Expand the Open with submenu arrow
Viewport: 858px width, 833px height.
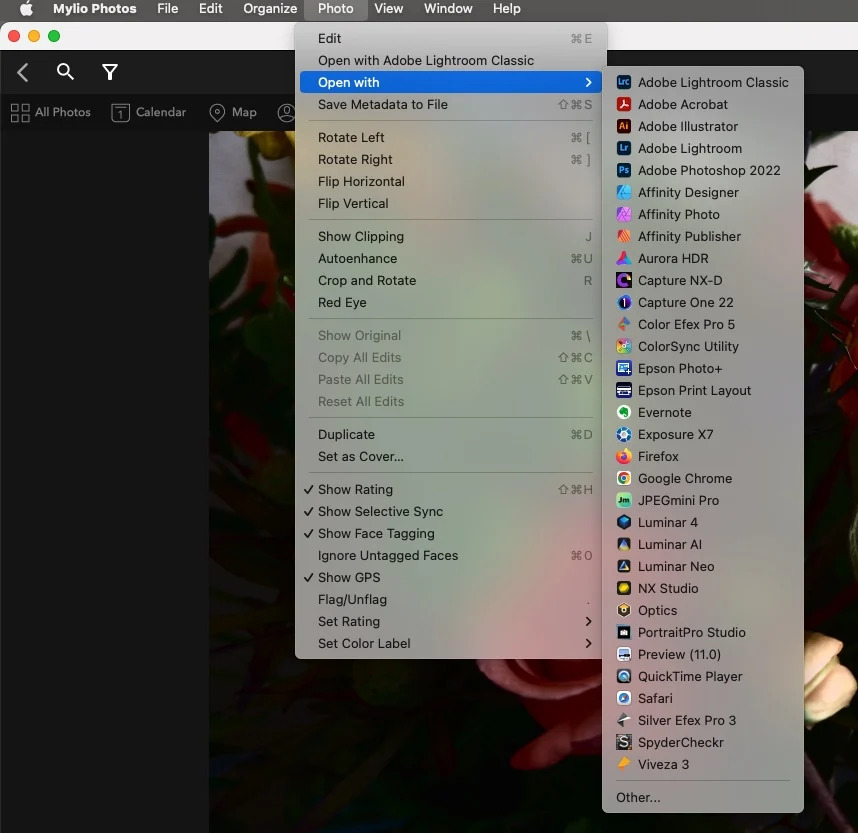coord(589,83)
